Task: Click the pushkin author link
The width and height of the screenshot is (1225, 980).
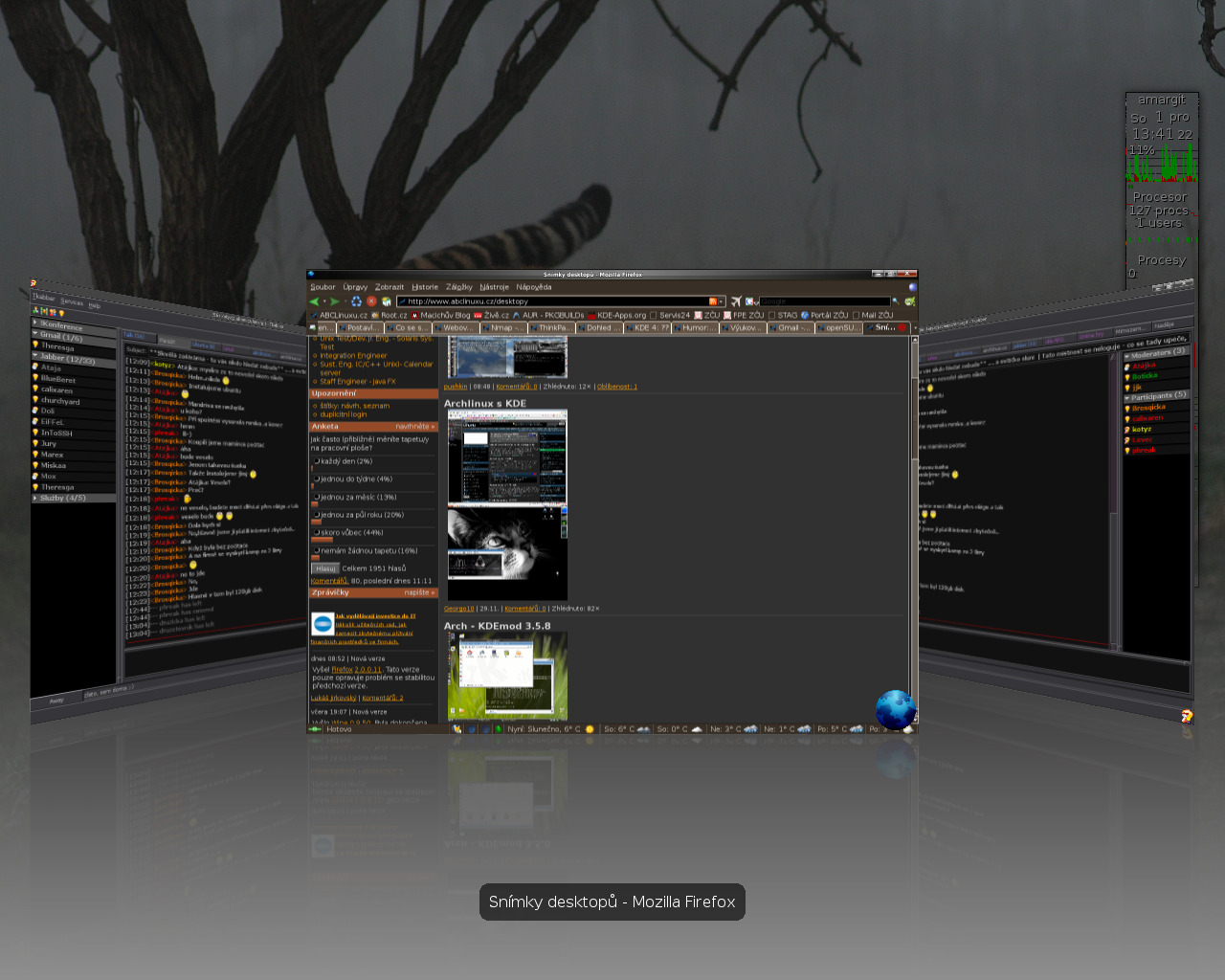Action: (x=456, y=387)
